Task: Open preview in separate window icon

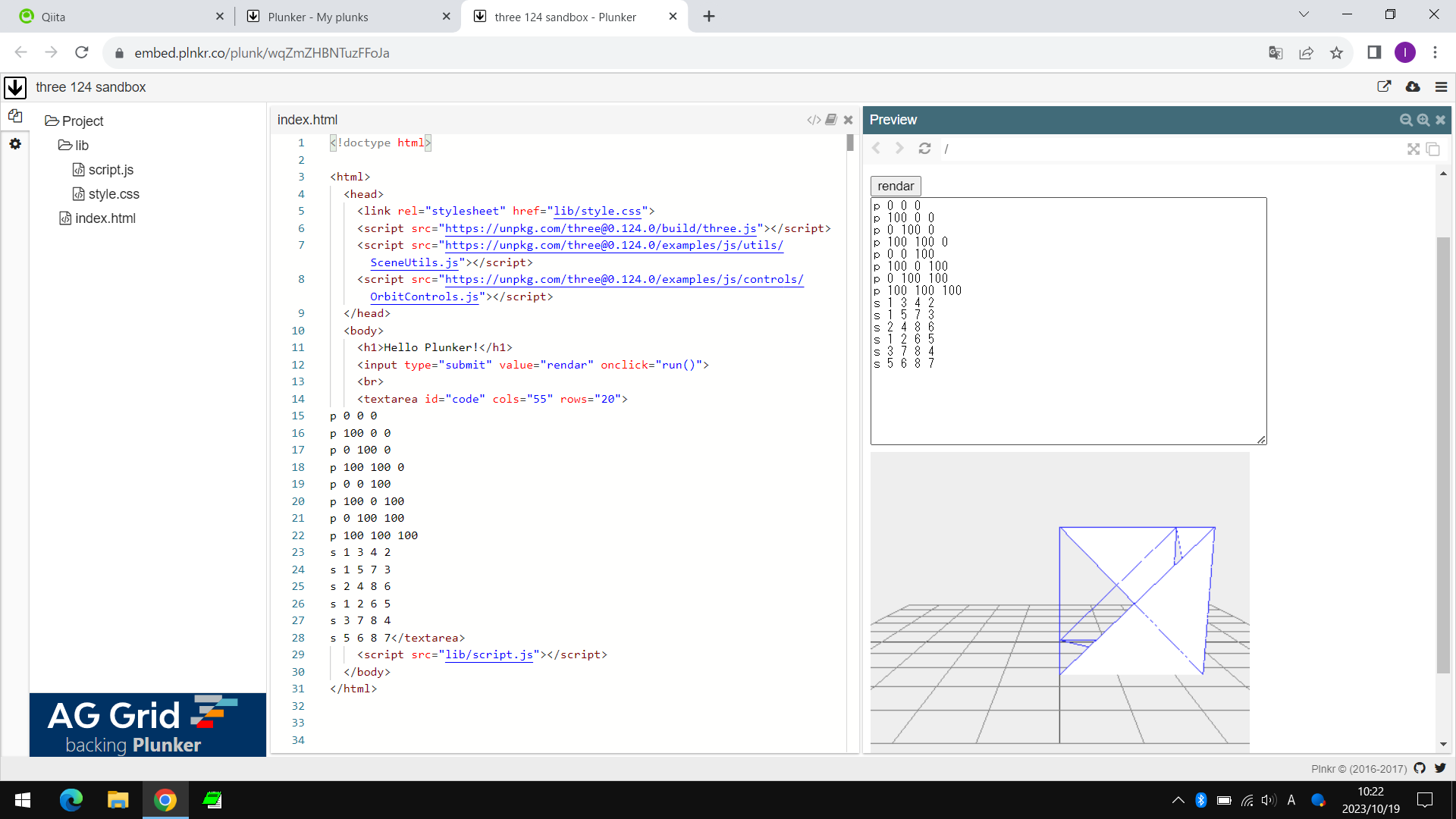Action: 1432,149
